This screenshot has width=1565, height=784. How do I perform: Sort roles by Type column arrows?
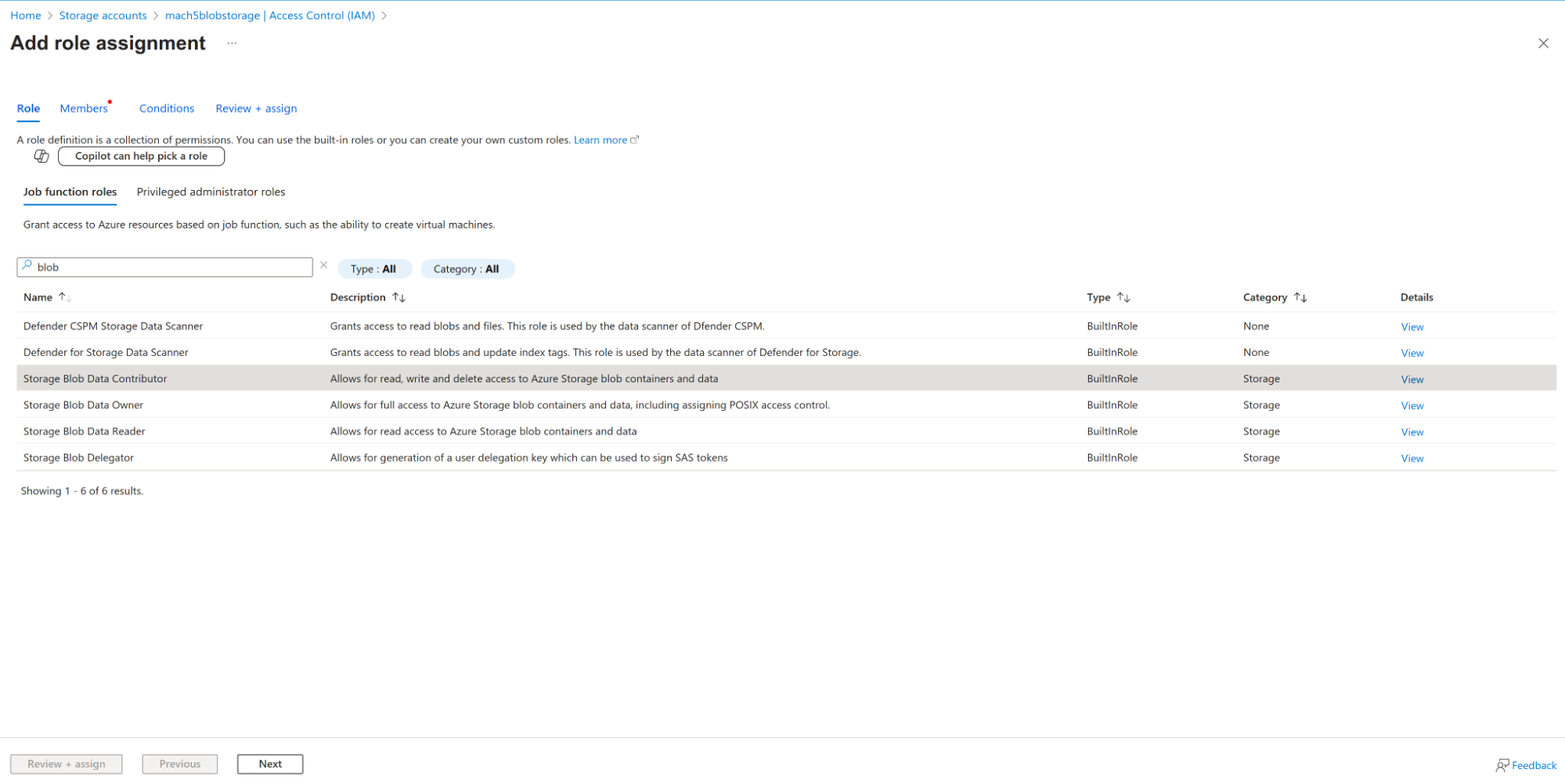(1123, 297)
